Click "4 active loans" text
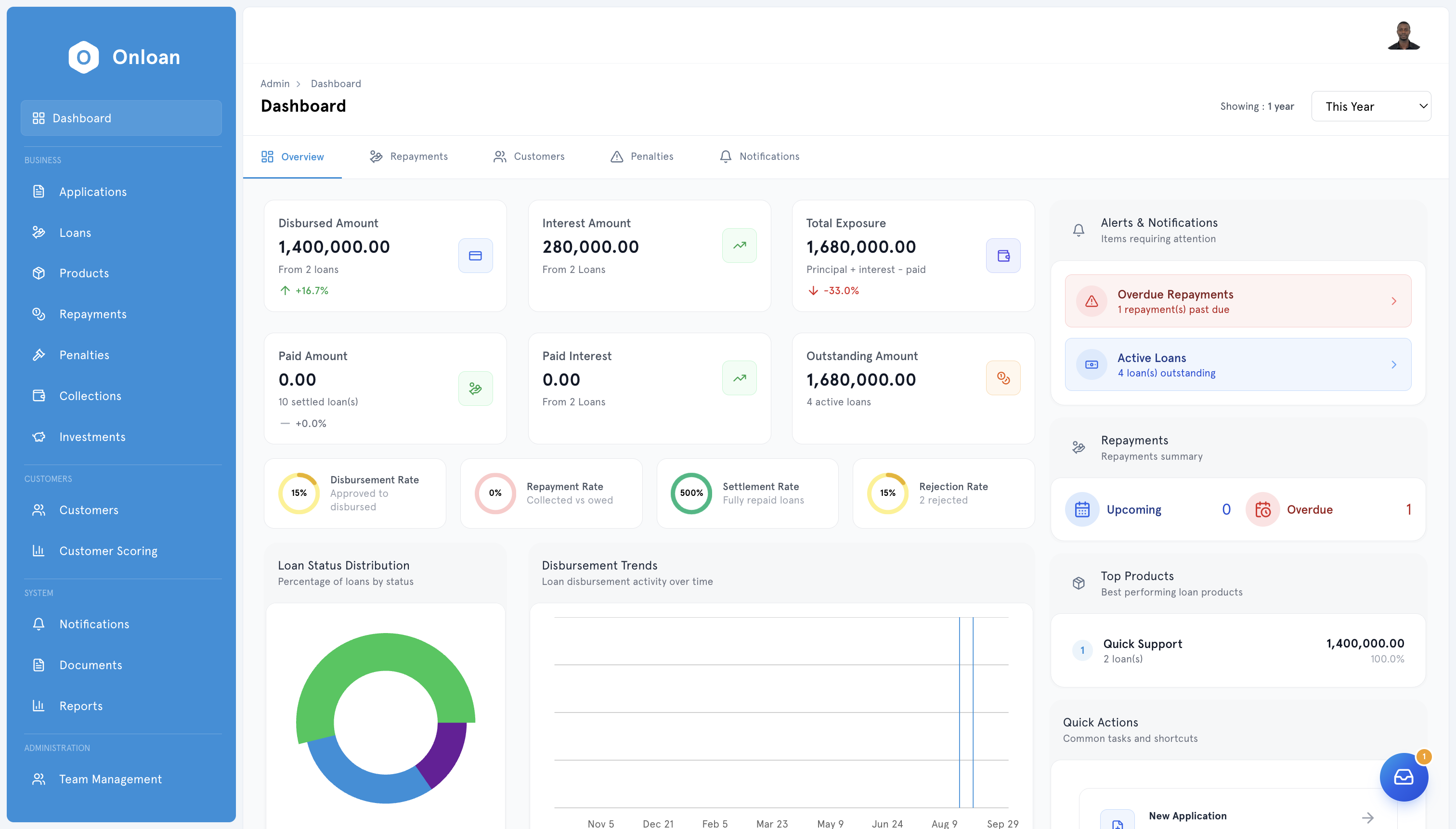Viewport: 1456px width, 829px height. coord(838,402)
